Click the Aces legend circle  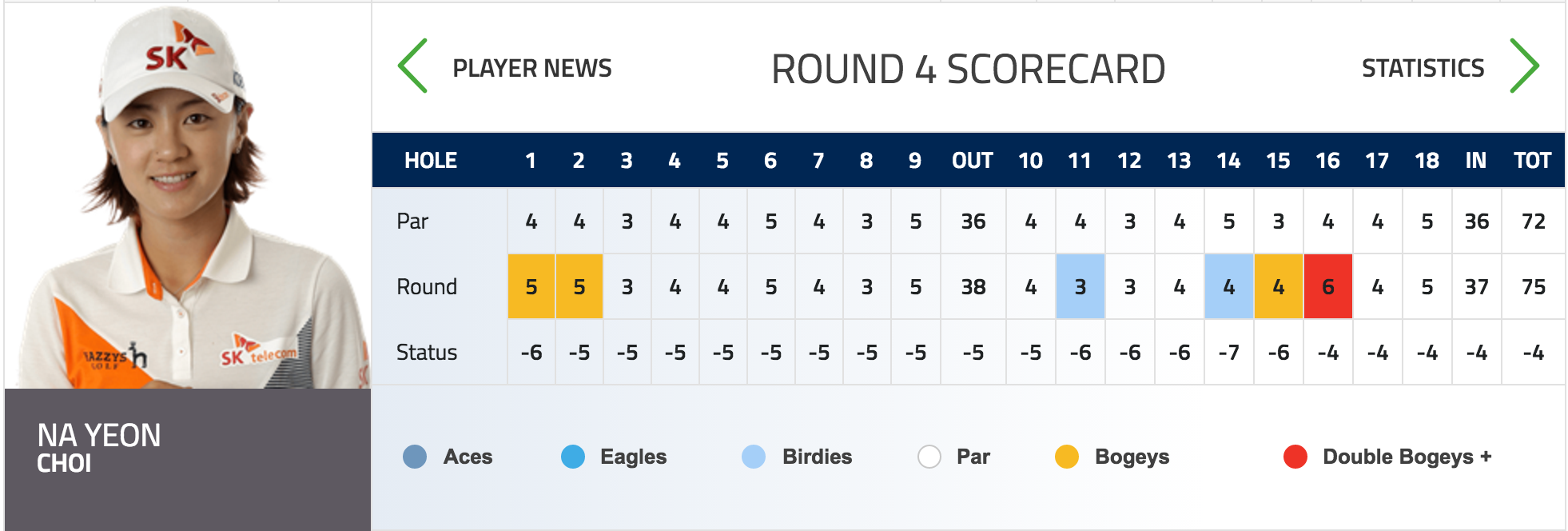(x=415, y=457)
